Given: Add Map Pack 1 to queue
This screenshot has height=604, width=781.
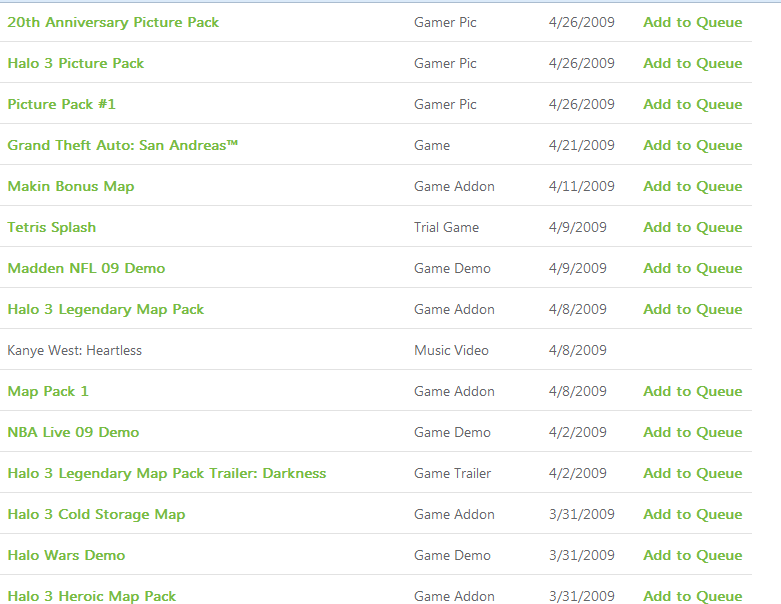Looking at the screenshot, I should pyautogui.click(x=693, y=391).
